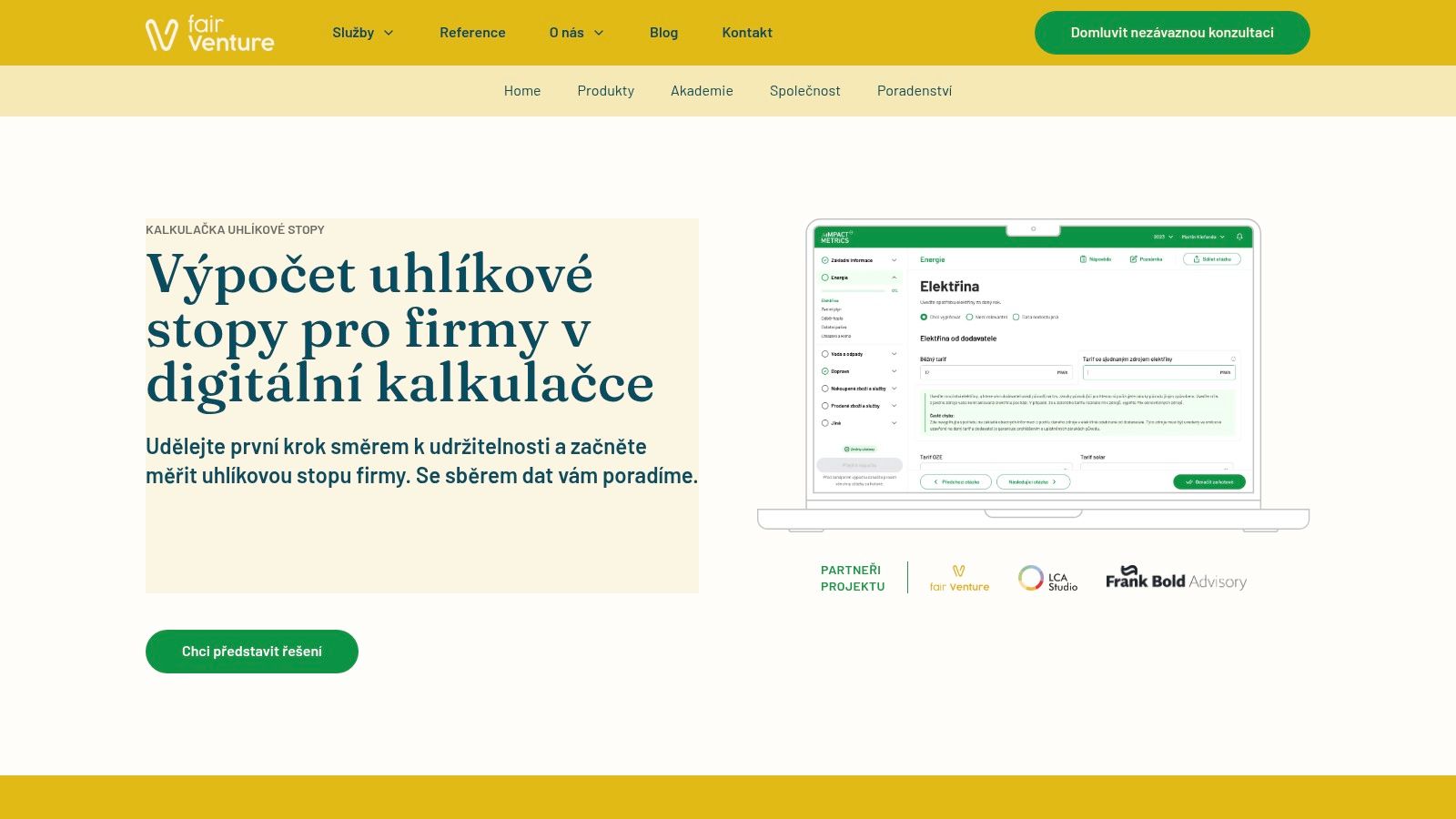Image resolution: width=1456 pixels, height=819 pixels.
Task: Select the Data nedostupná radio button
Action: tap(1016, 317)
